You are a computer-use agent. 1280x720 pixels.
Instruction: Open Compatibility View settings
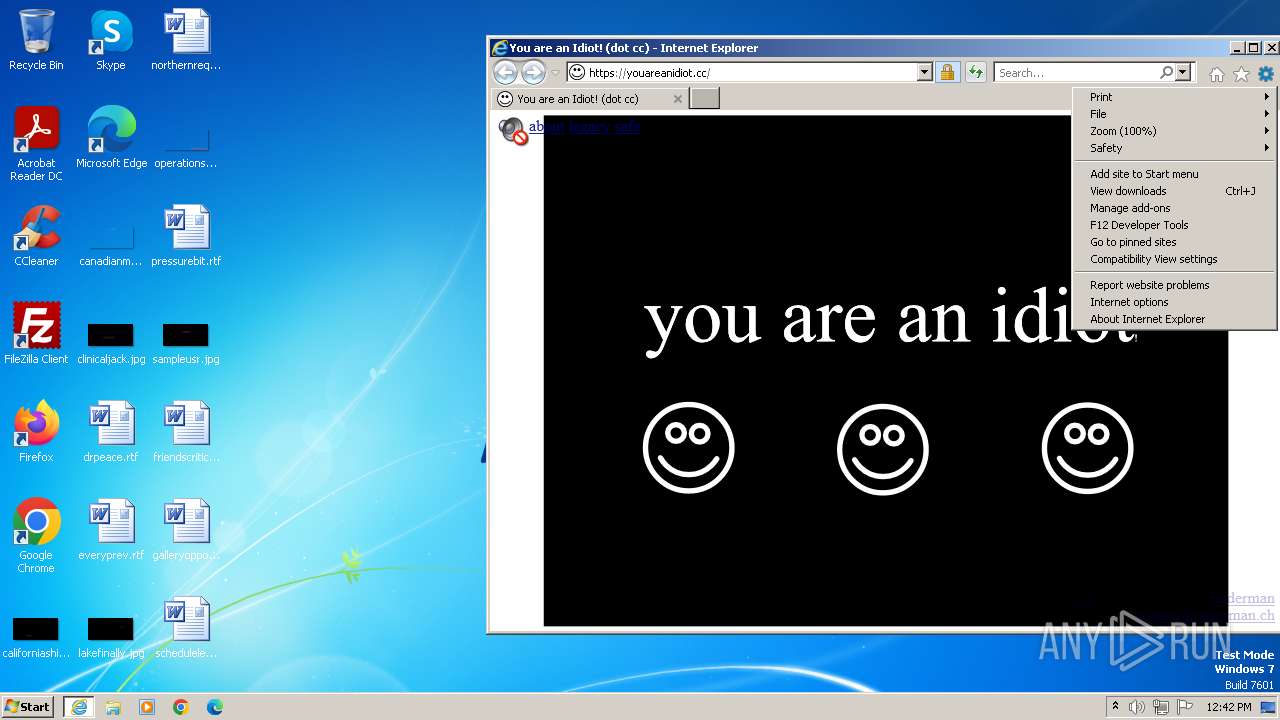click(x=1174, y=259)
